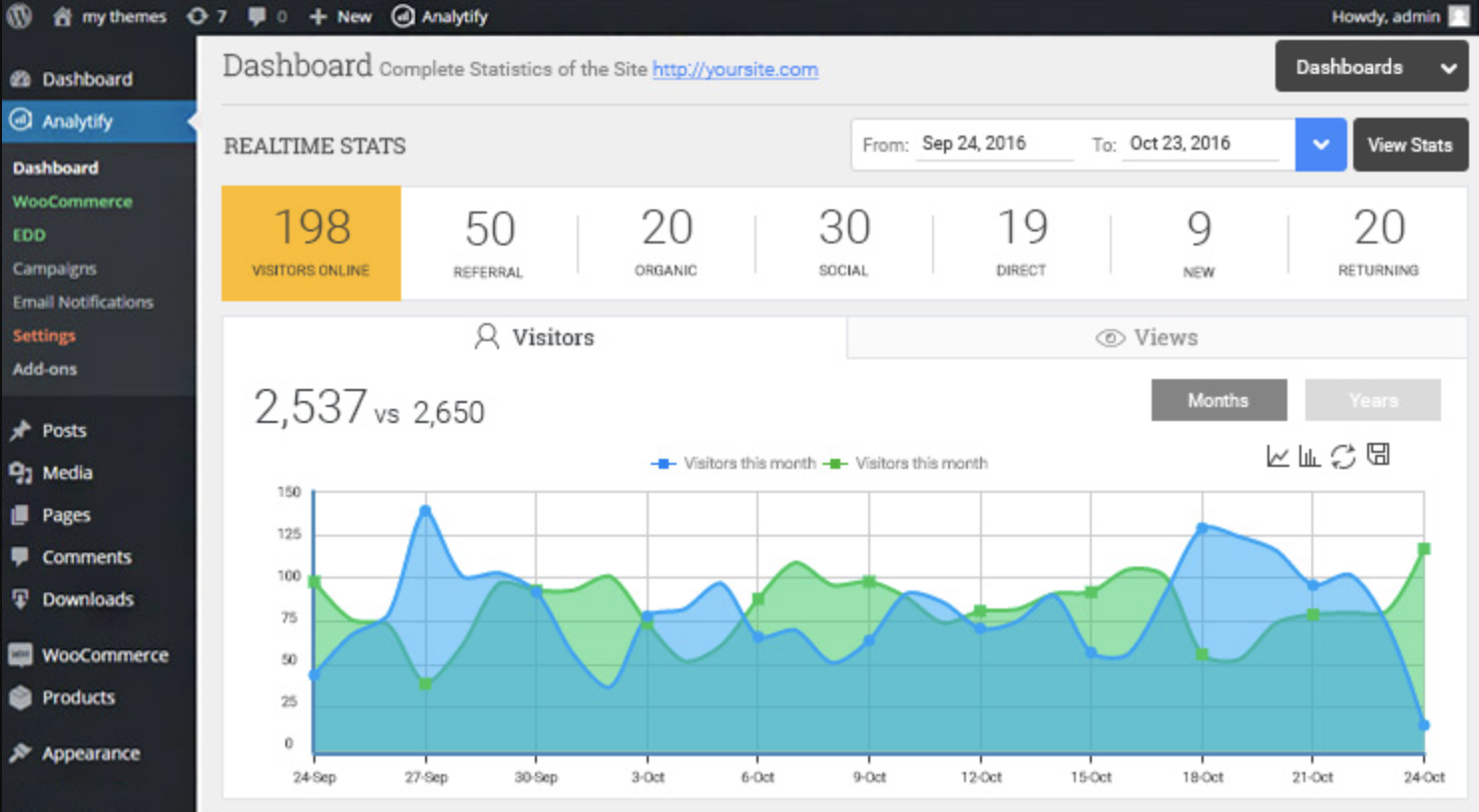
Task: Select the Months view toggle
Action: tap(1219, 400)
